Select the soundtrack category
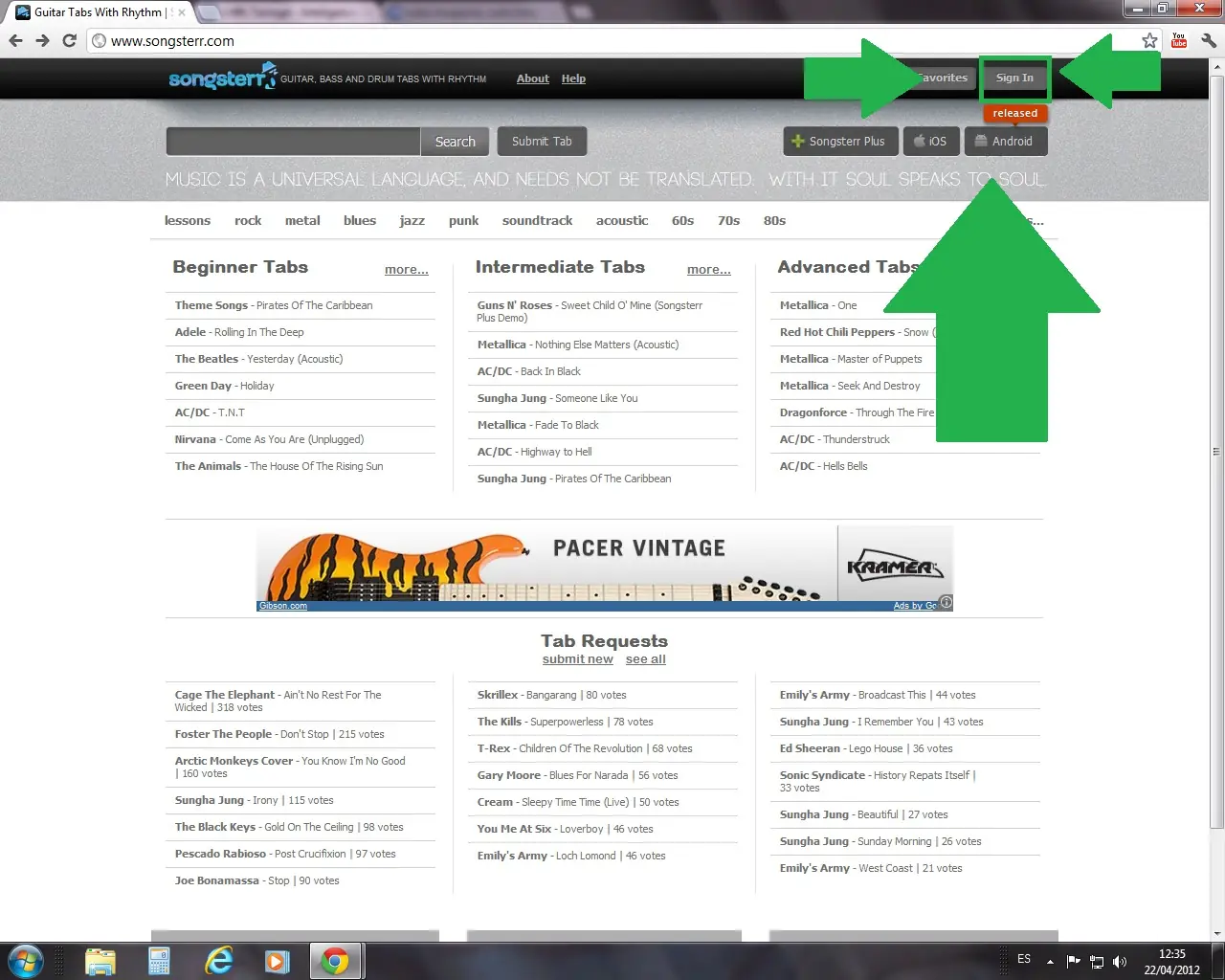This screenshot has width=1225, height=980. coord(538,220)
